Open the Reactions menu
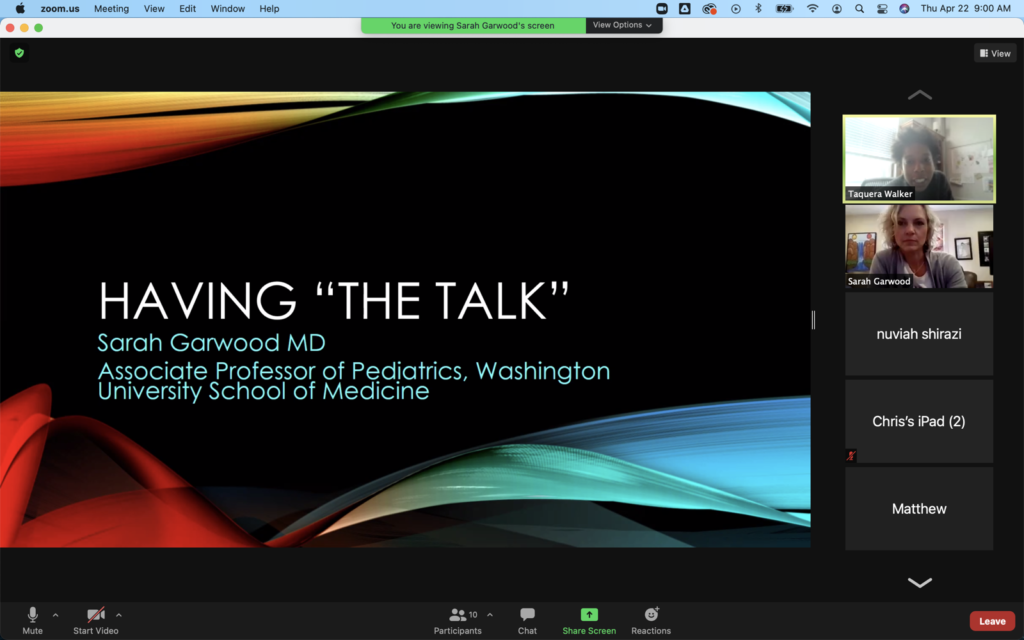This screenshot has height=640, width=1024. (651, 619)
